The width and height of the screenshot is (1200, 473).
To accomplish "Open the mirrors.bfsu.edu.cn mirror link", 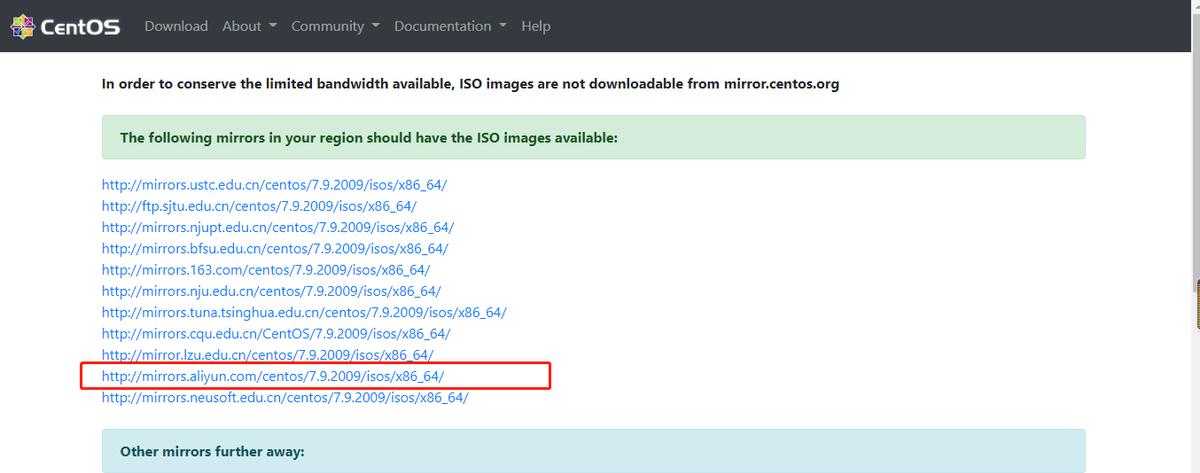I will pyautogui.click(x=275, y=248).
